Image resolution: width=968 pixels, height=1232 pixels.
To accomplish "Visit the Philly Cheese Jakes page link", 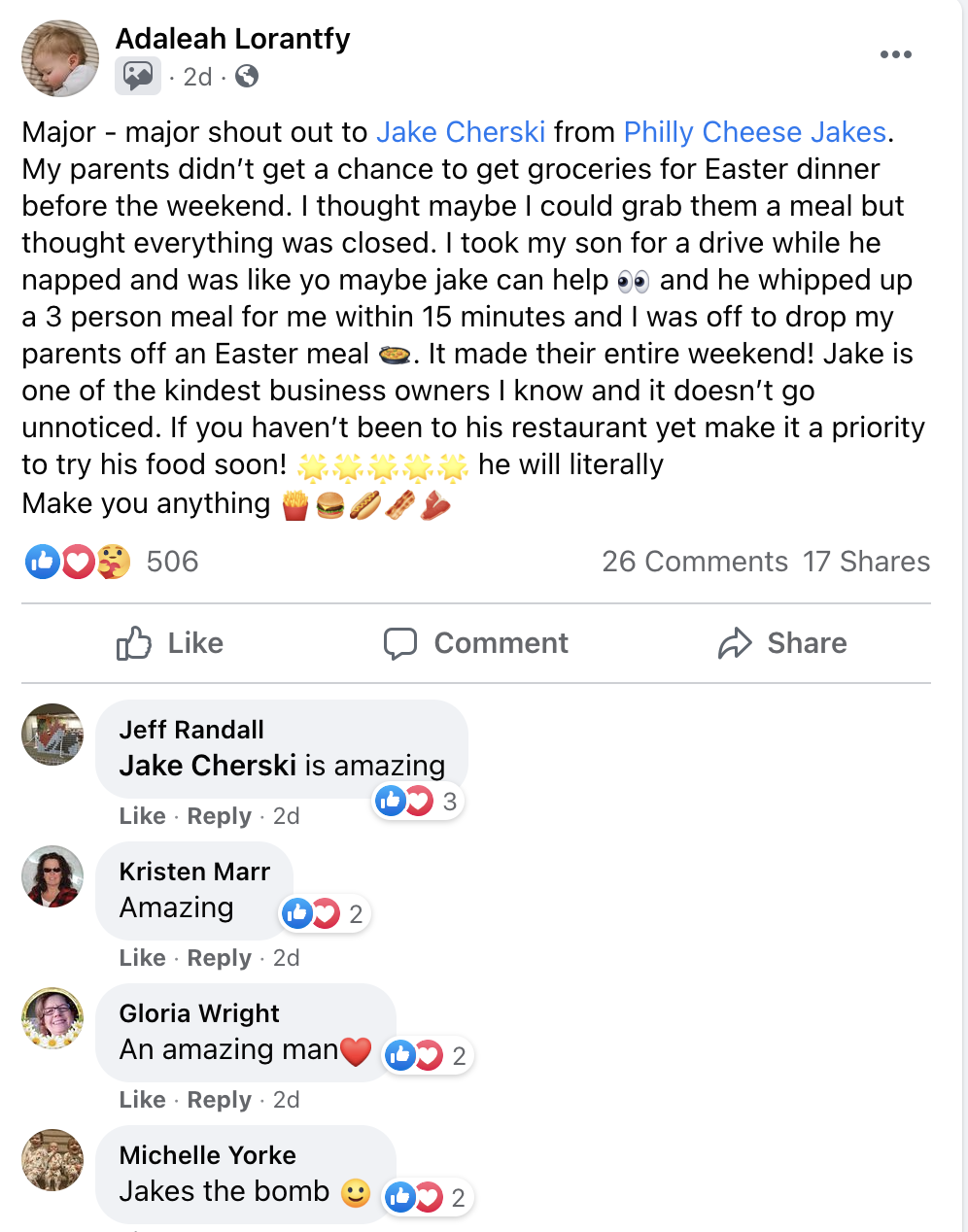I will pos(755,132).
